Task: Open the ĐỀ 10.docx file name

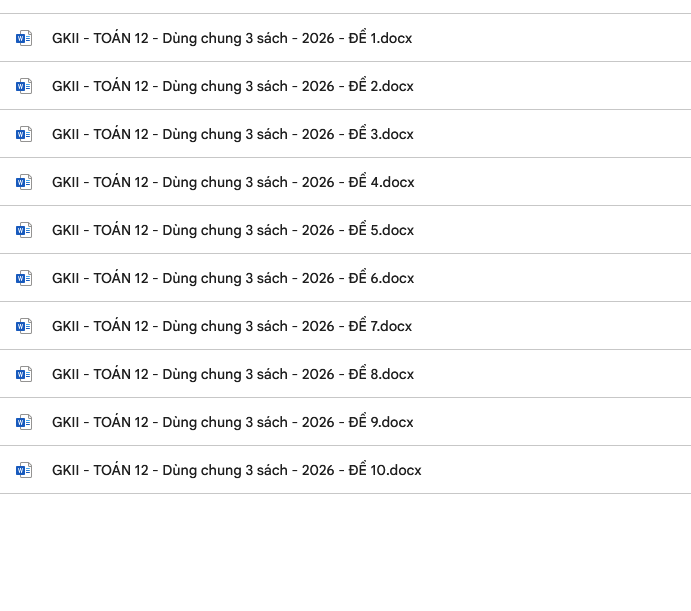Action: (x=237, y=470)
